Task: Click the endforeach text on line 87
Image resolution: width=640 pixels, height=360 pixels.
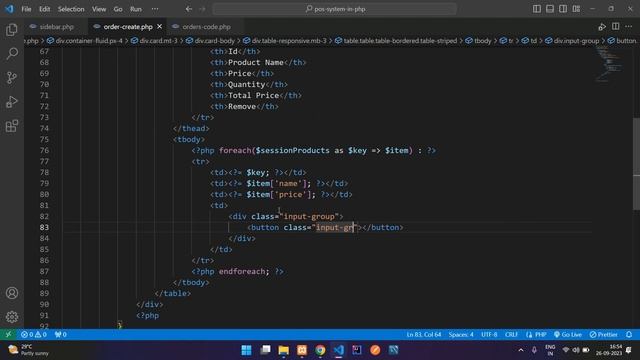Action: point(242,271)
